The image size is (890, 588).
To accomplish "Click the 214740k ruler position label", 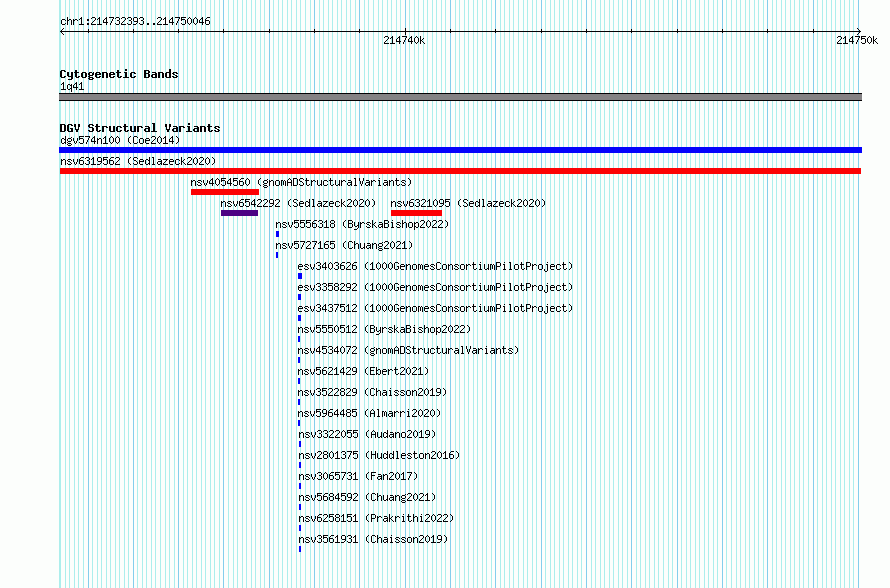I will (404, 40).
